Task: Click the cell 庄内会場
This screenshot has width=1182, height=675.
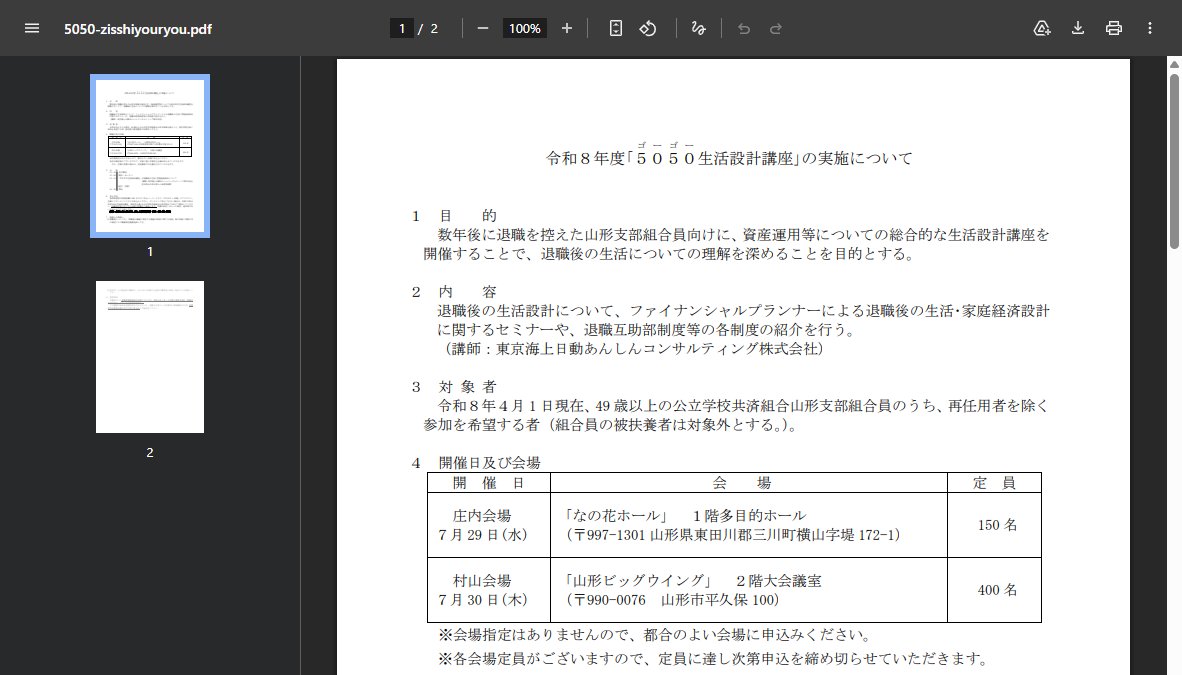Action: coord(482,516)
